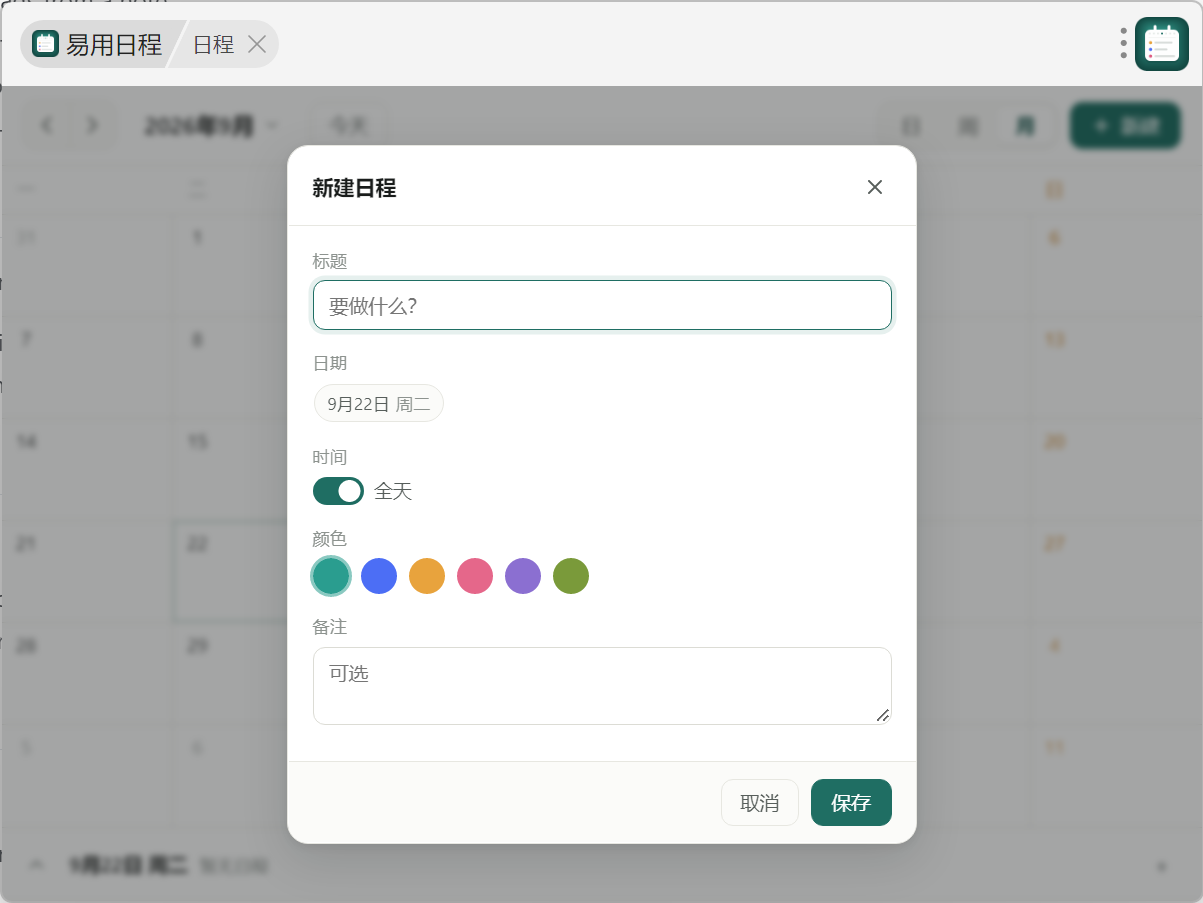Select the blue color swatch
The height and width of the screenshot is (903, 1203).
pyautogui.click(x=379, y=576)
